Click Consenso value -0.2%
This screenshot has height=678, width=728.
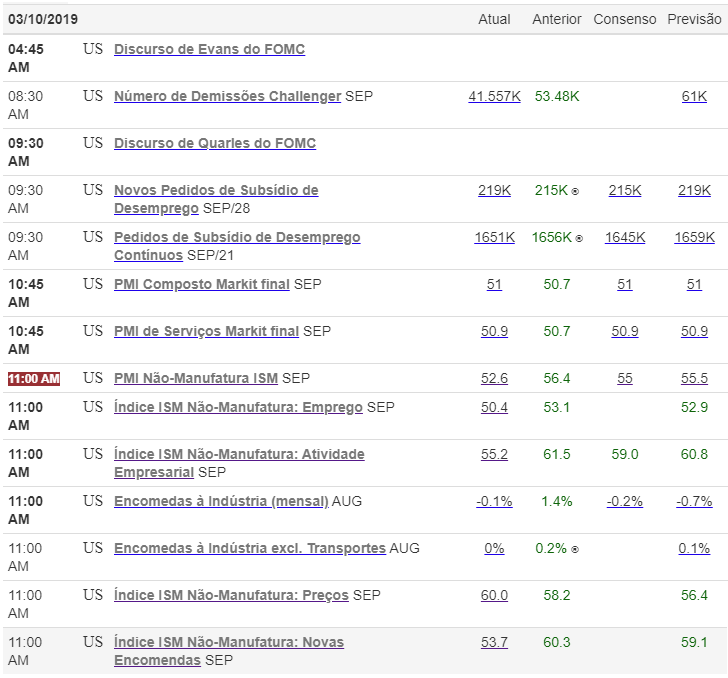coord(625,501)
